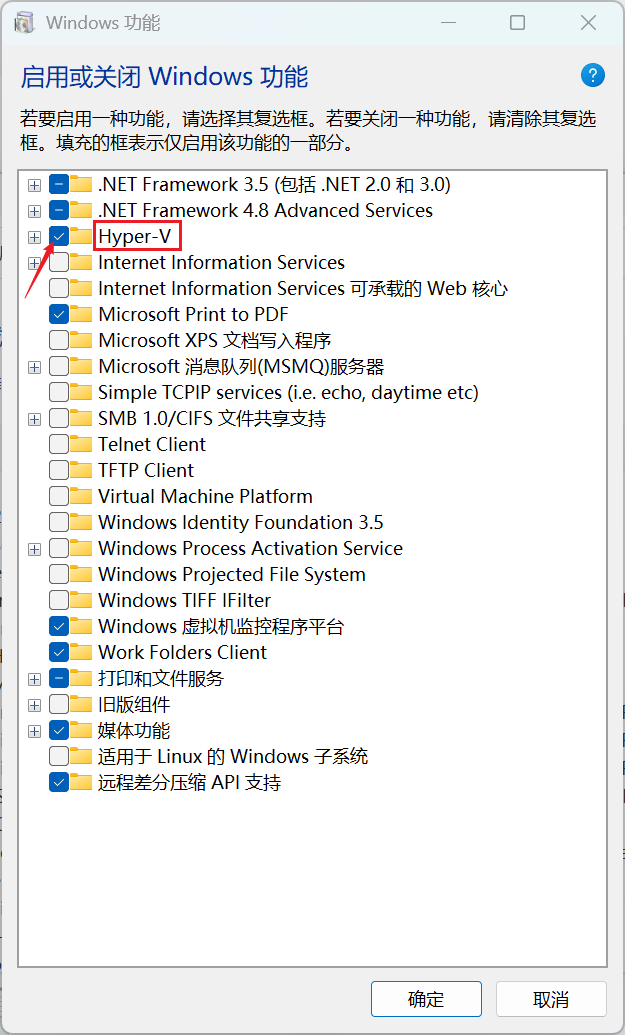The width and height of the screenshot is (625, 1035).
Task: Uncheck Work Folders Client checkbox
Action: [x=59, y=652]
